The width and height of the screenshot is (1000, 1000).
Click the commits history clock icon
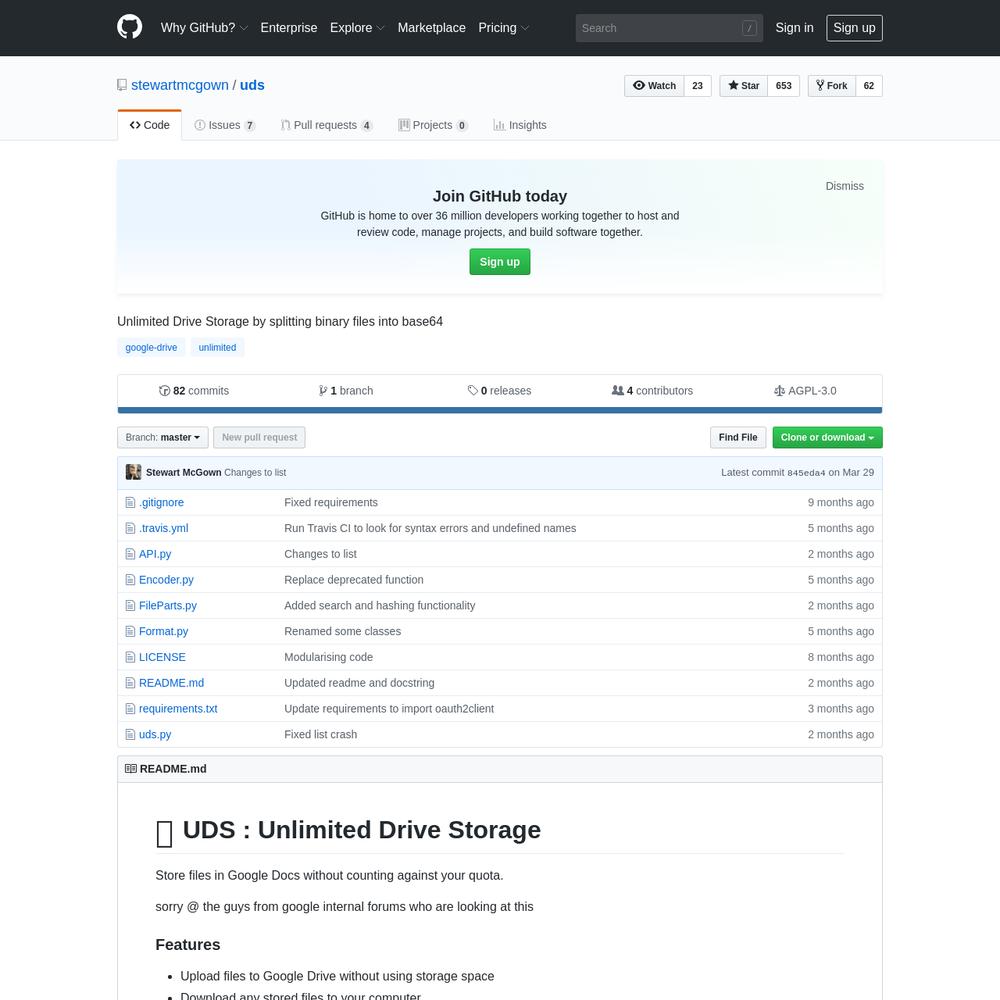(165, 391)
